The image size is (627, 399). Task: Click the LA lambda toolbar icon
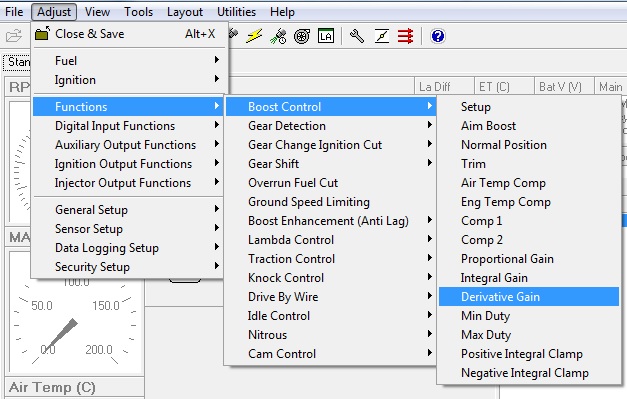coord(326,36)
